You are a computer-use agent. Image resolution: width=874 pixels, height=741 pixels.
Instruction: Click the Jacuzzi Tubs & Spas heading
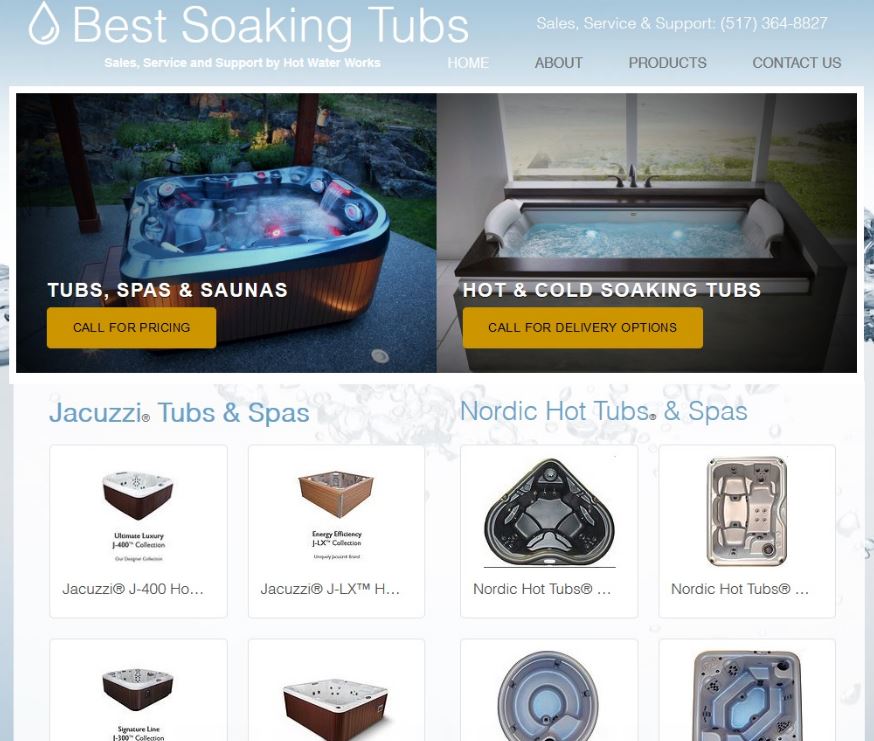pyautogui.click(x=179, y=413)
